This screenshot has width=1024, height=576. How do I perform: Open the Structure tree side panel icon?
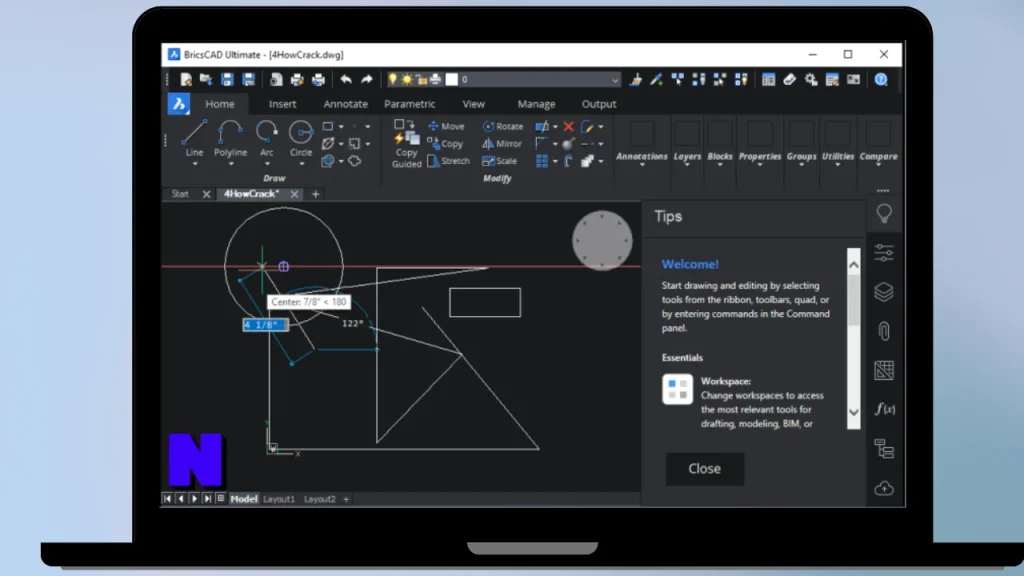(884, 449)
